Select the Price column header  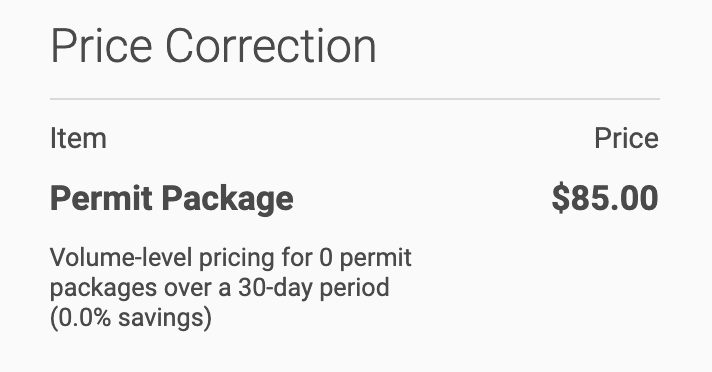click(626, 138)
